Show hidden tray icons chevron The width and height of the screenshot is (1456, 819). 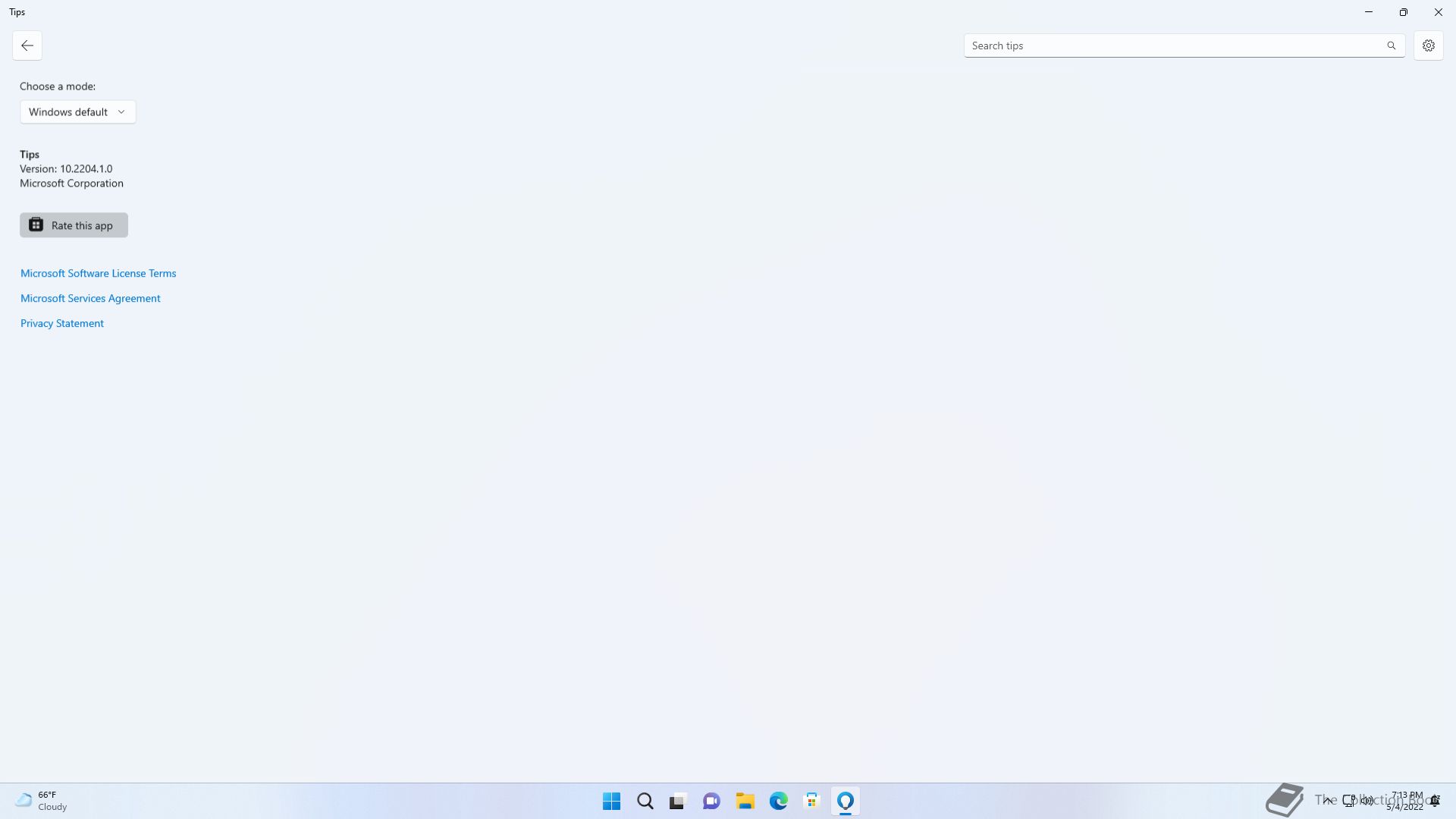pyautogui.click(x=1327, y=800)
